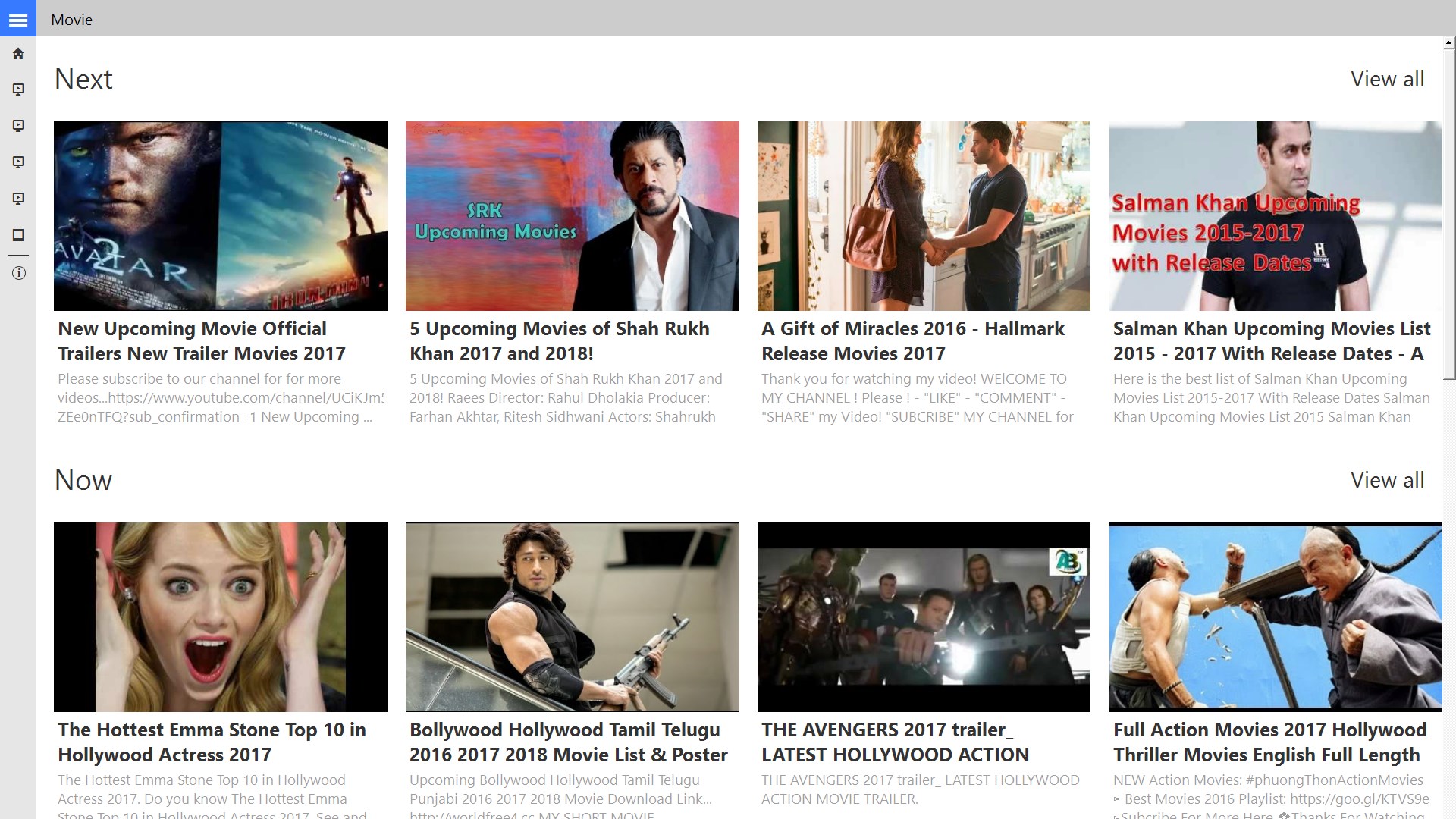
Task: View all in the Next section
Action: coord(1387,79)
